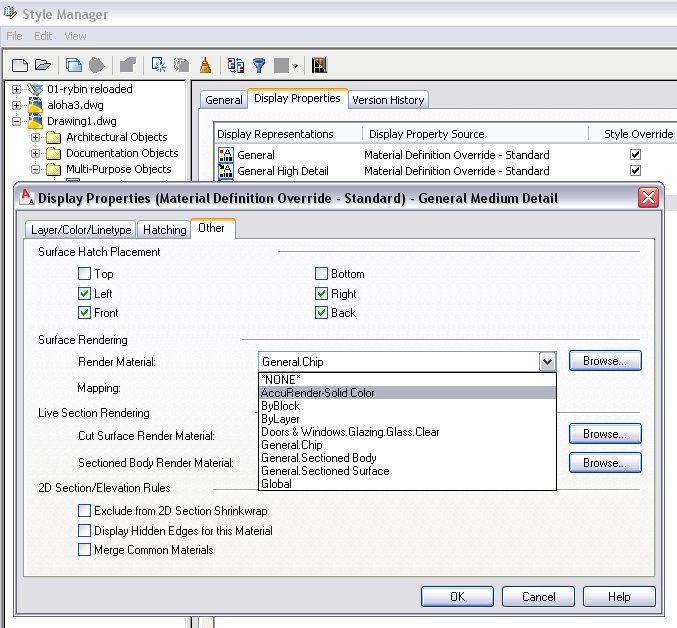Switch to the Hatching tab
The height and width of the screenshot is (628, 677).
click(165, 229)
